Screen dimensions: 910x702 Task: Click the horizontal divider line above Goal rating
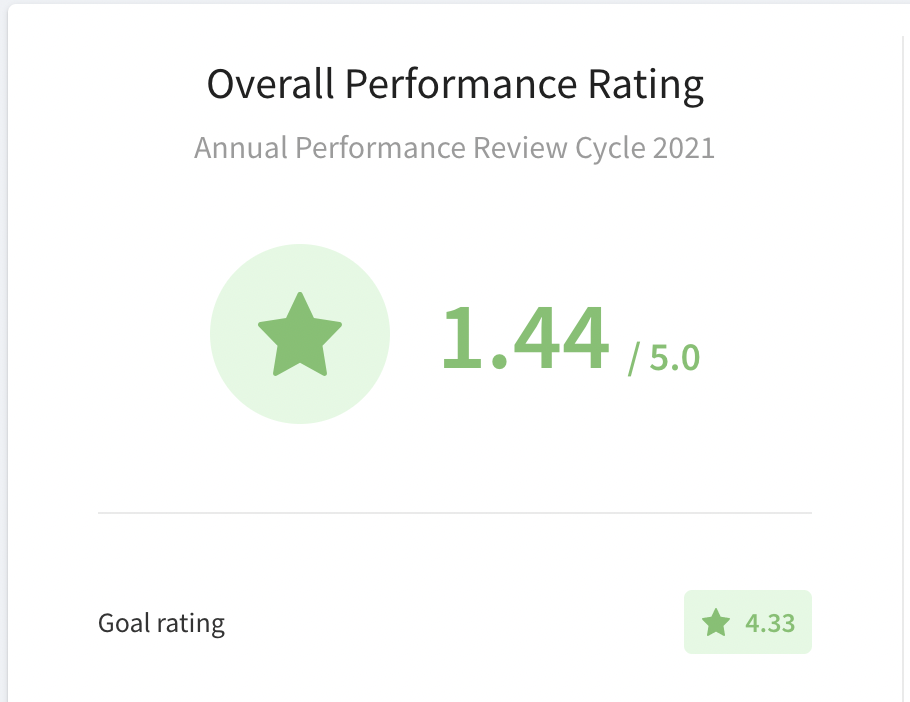tap(455, 513)
